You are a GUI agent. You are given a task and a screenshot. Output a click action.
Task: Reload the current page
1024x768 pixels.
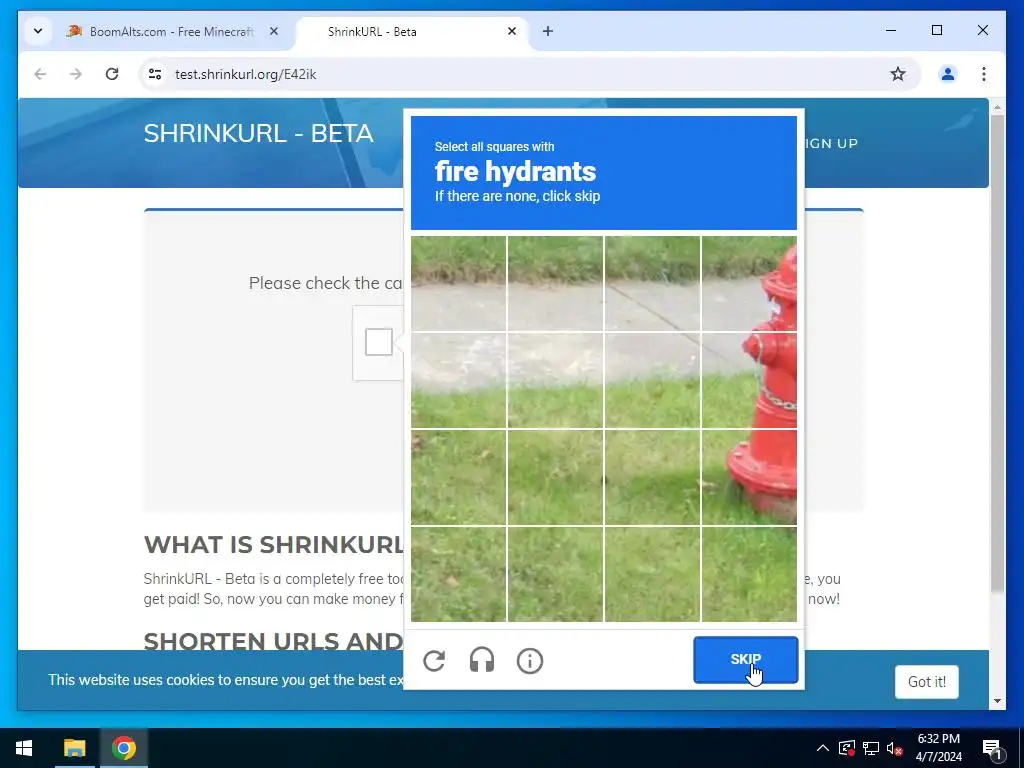coord(112,74)
